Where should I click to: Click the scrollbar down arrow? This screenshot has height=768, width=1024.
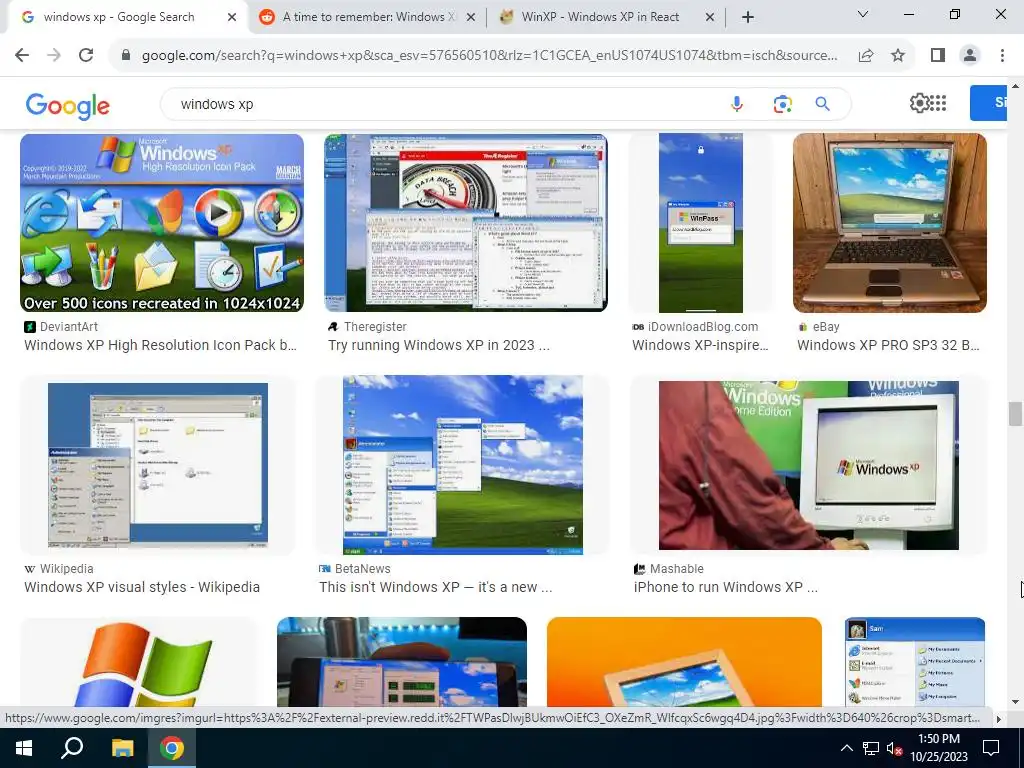click(1015, 703)
